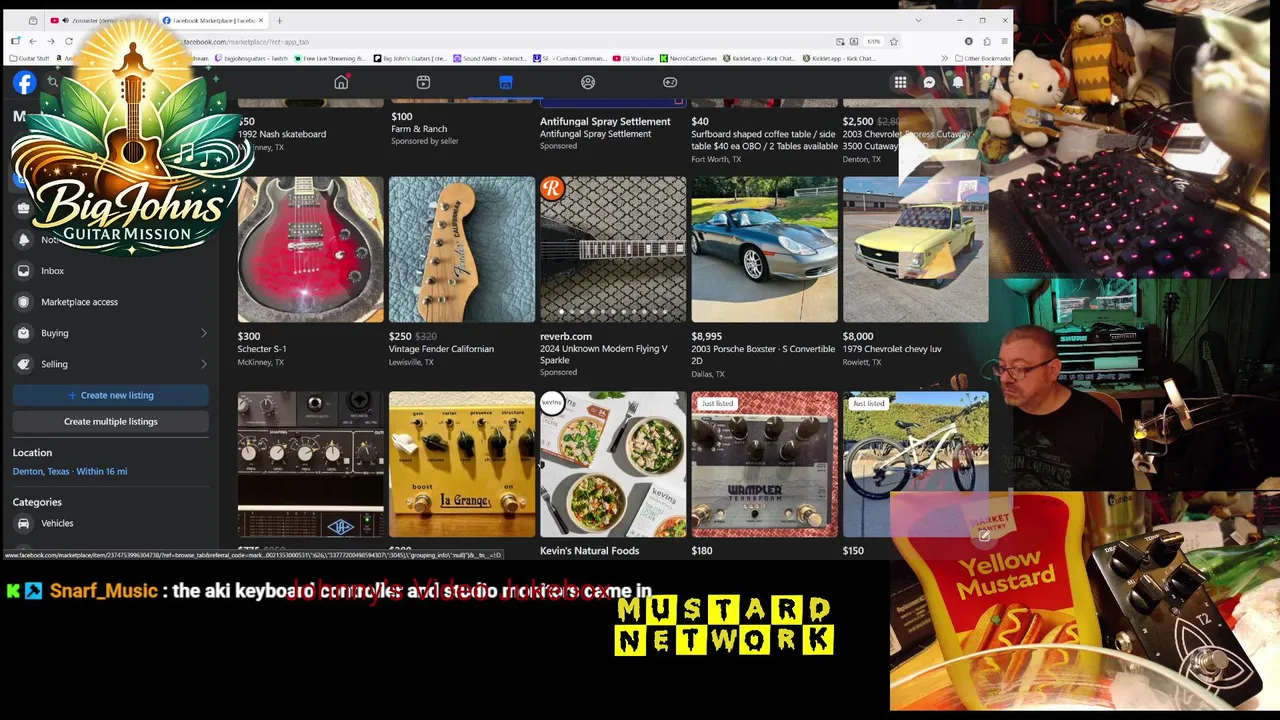1280x720 pixels.
Task: Open Vintage Fender Californian listing photo
Action: [x=462, y=250]
